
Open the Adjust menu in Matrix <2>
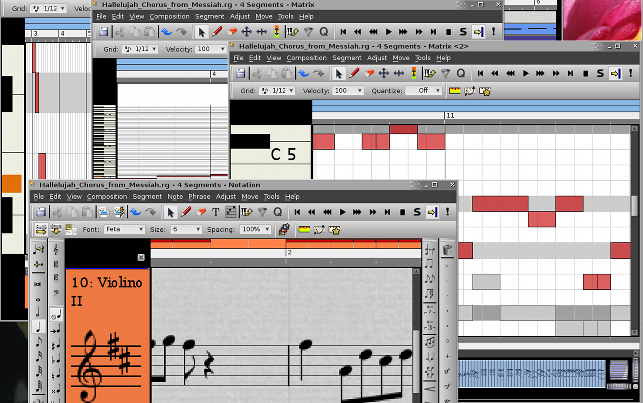[x=377, y=58]
